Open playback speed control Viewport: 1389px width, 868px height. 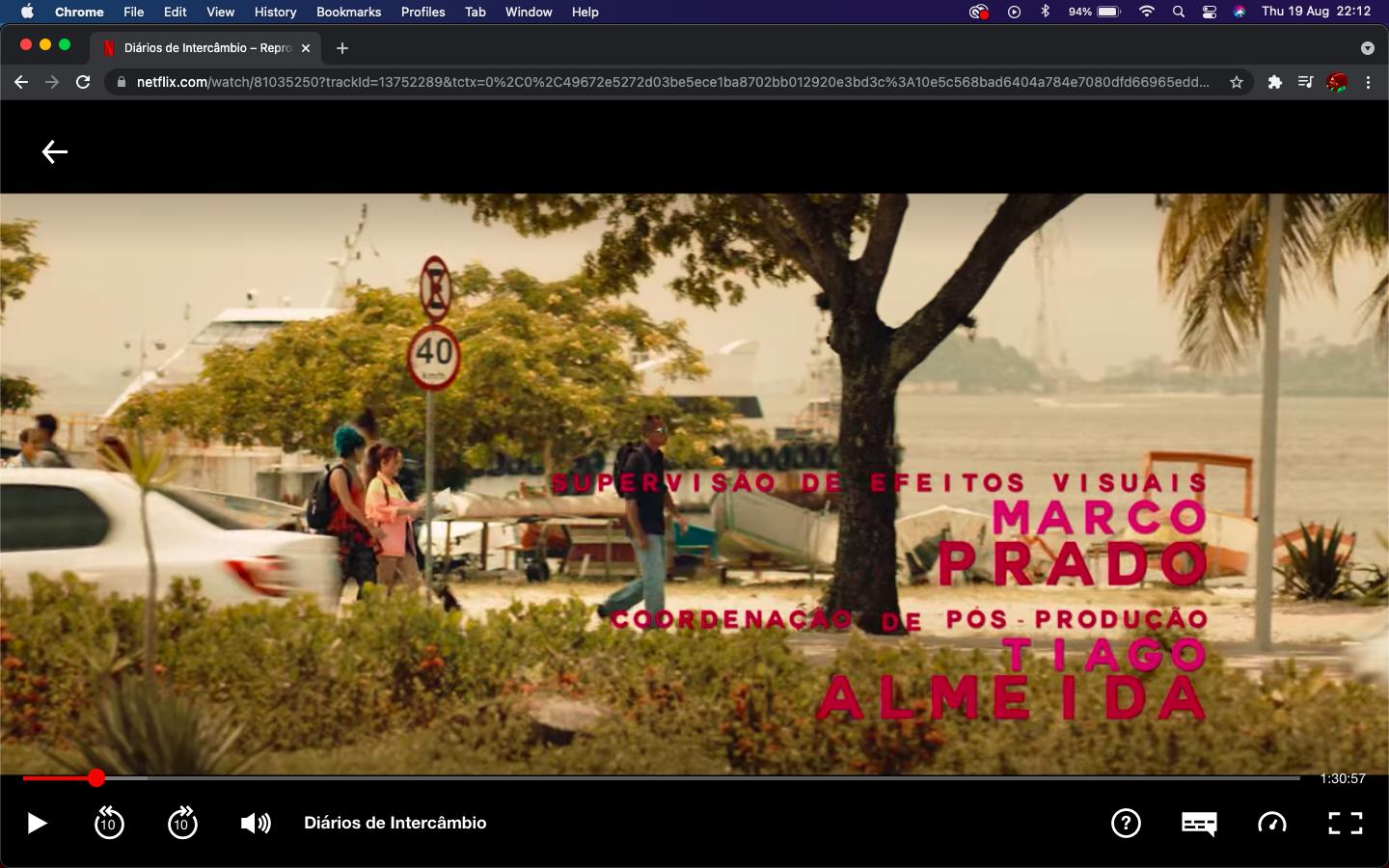coord(1272,823)
